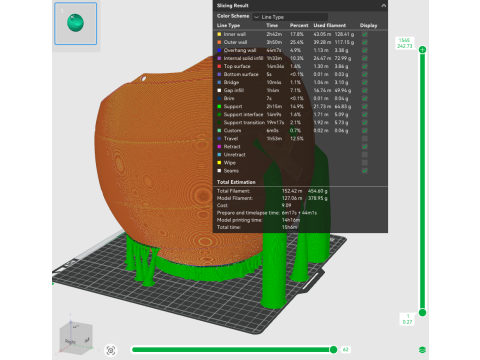Toggle Brim display checkbox

(x=365, y=98)
